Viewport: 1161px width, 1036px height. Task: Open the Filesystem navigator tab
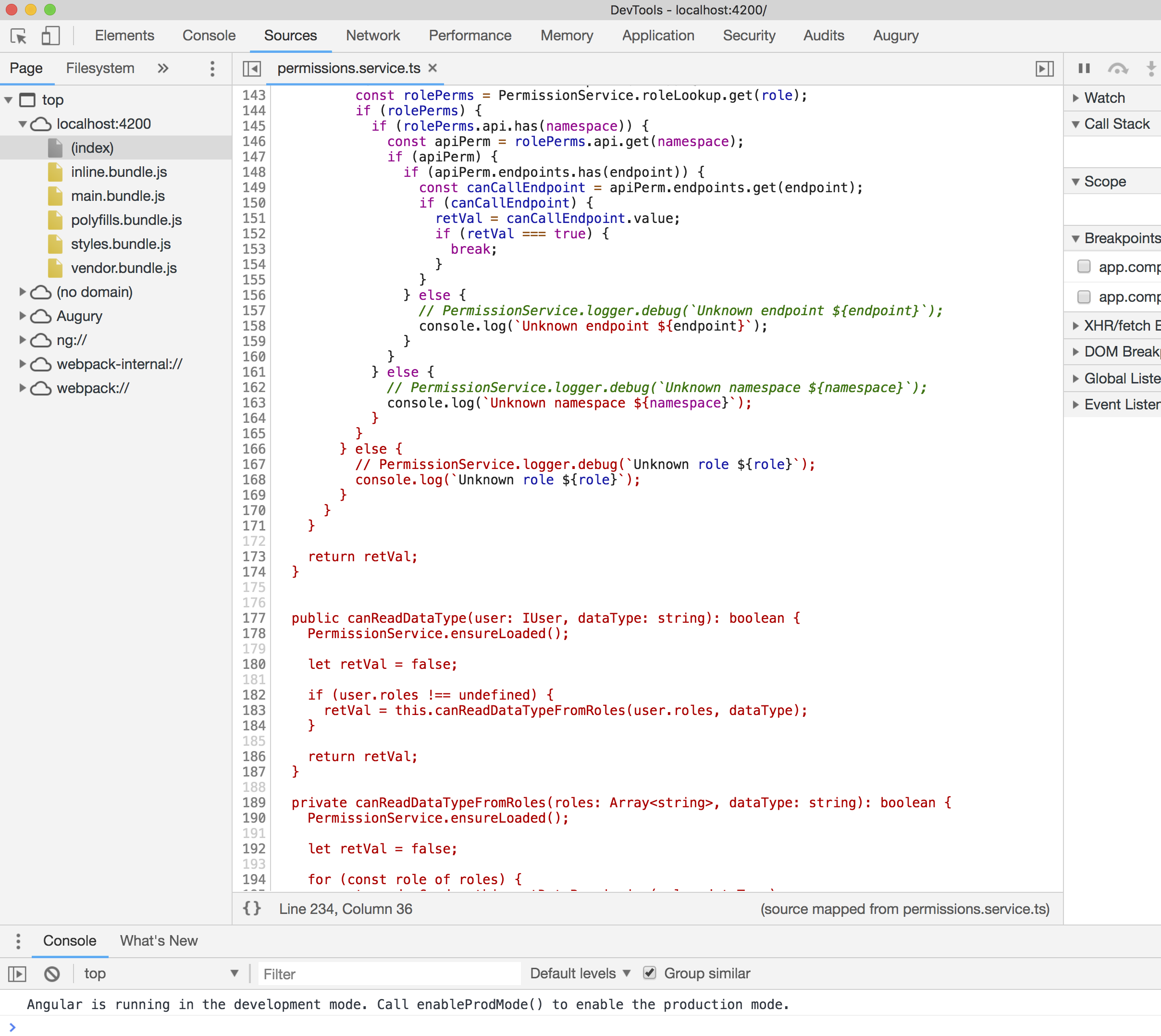(100, 68)
